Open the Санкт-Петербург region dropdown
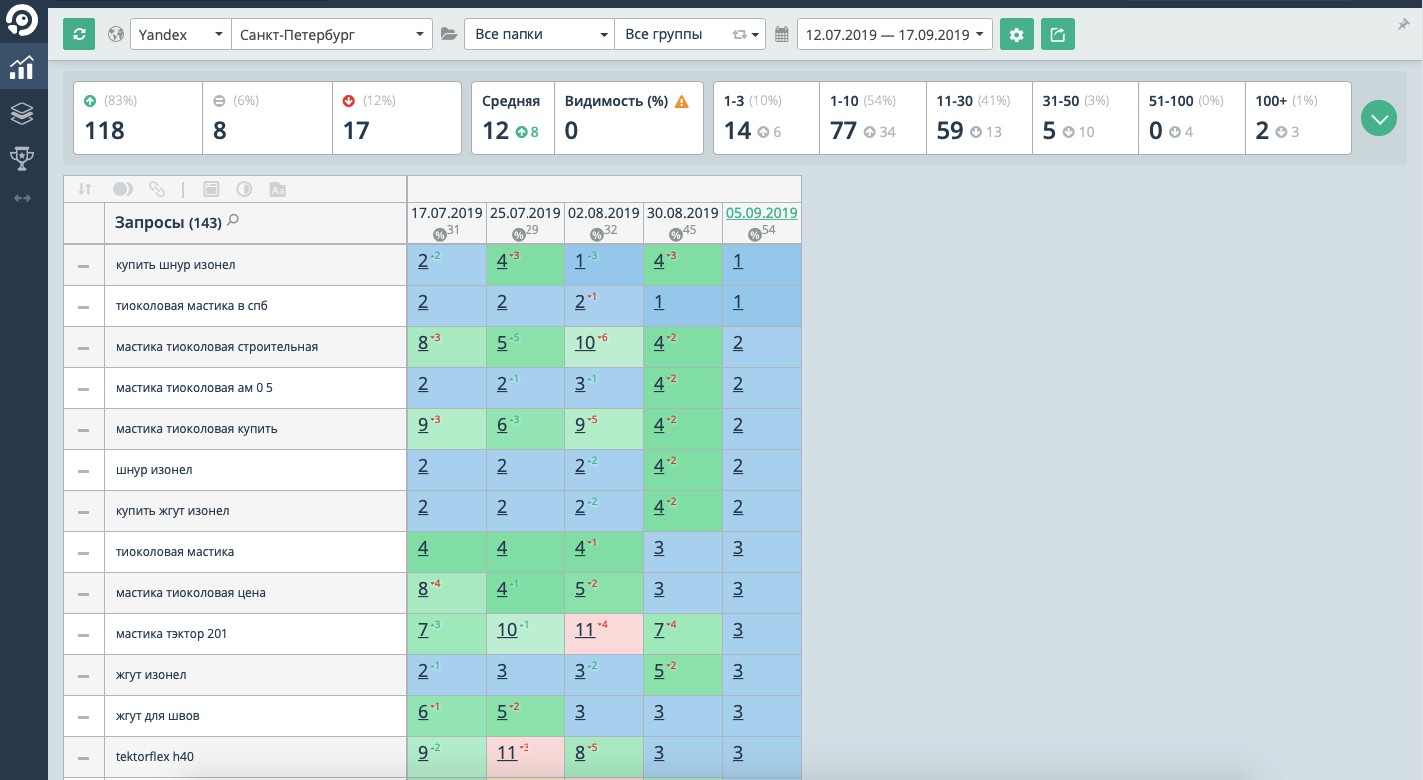The height and width of the screenshot is (780, 1423). click(x=332, y=34)
